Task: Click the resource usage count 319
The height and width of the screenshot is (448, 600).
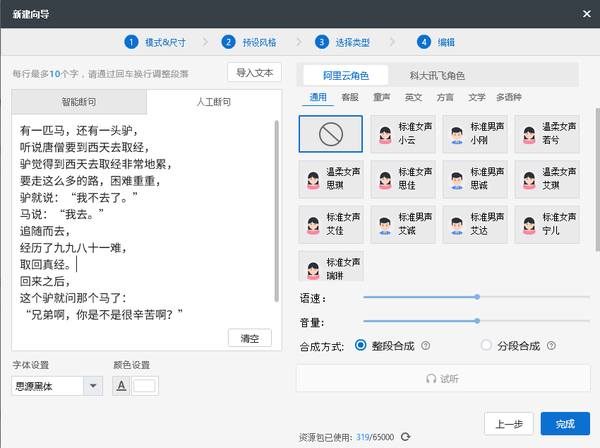Action: click(x=362, y=437)
